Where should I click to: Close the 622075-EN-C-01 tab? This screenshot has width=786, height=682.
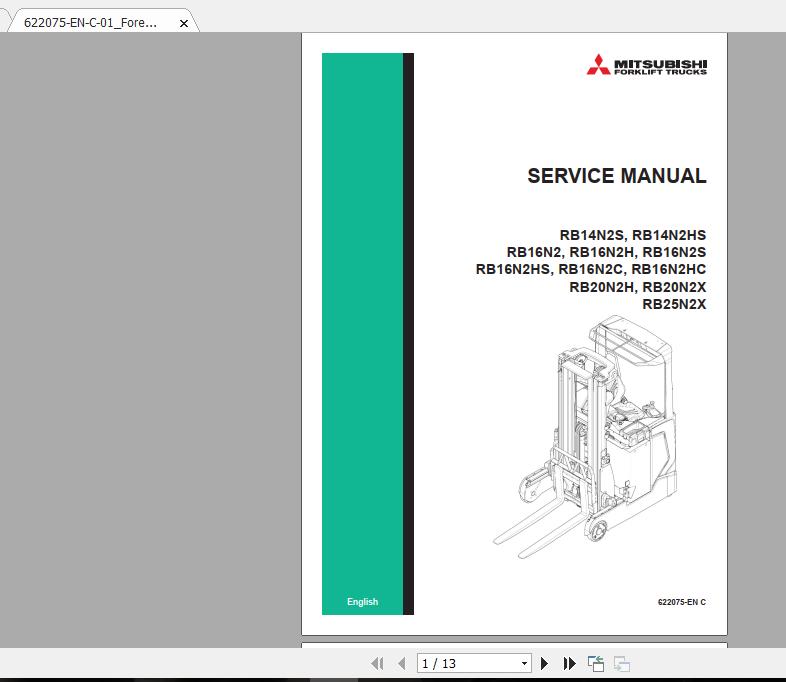click(184, 23)
